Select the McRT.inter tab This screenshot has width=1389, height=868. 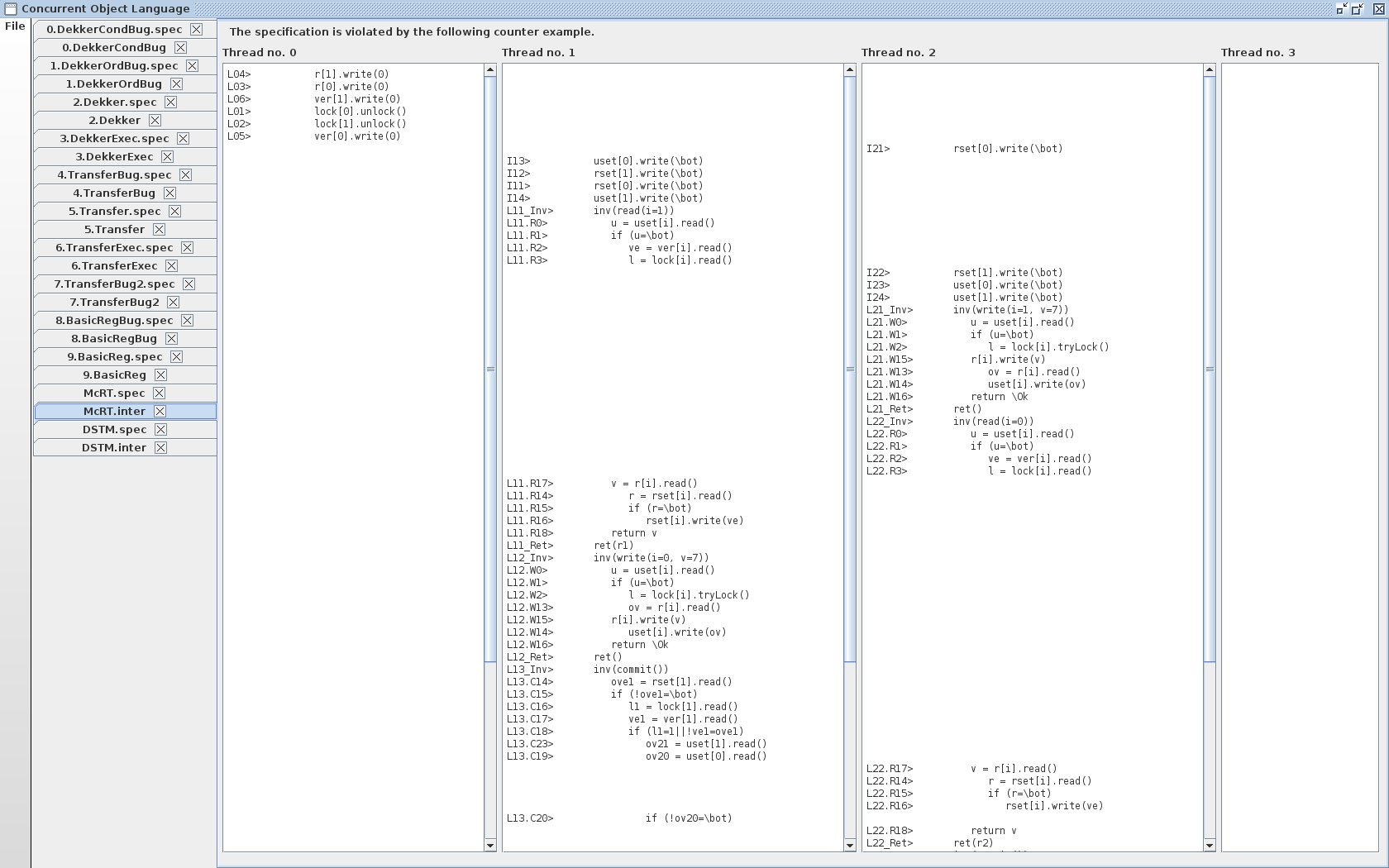[x=125, y=411]
